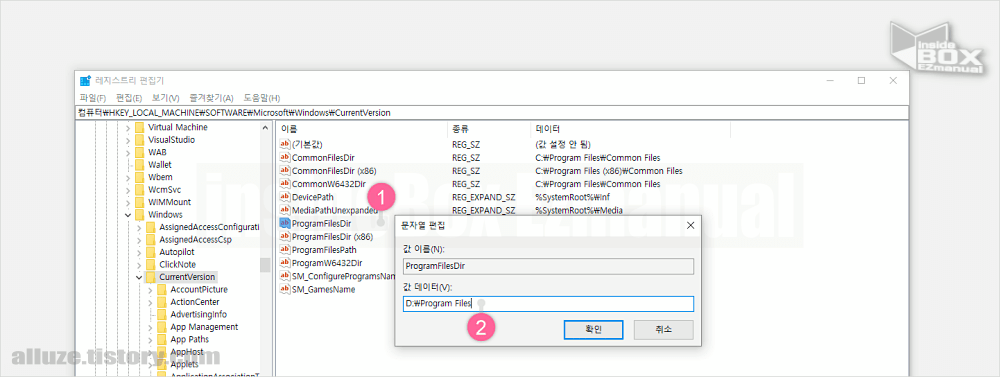1000x377 pixels.
Task: Open the 보기(V) menu
Action: (x=165, y=98)
